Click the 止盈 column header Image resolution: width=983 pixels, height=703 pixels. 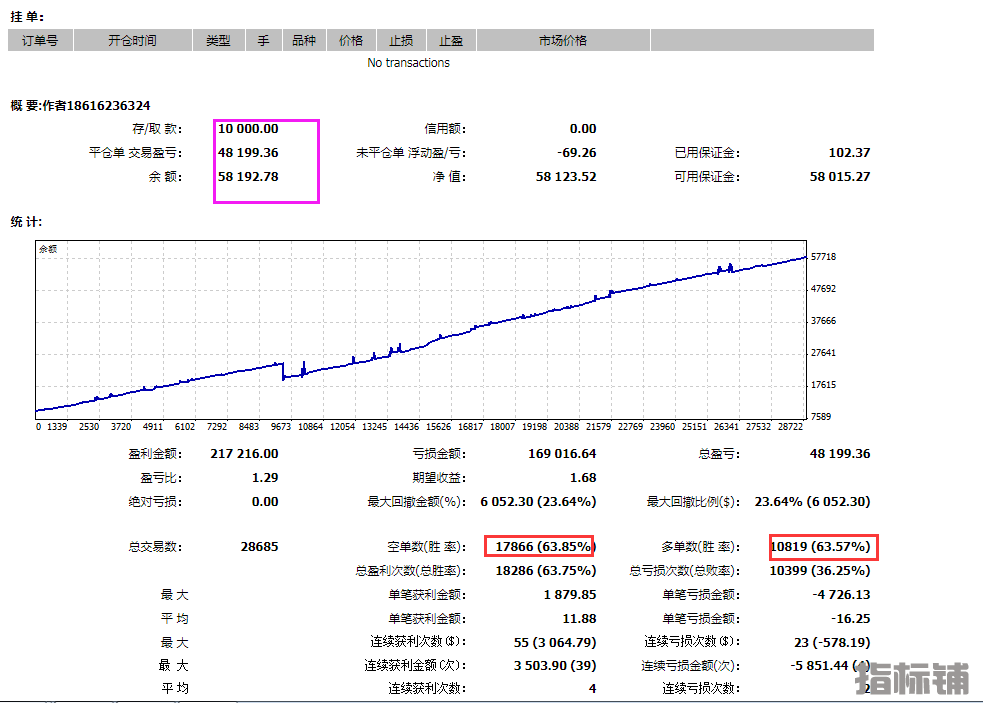[x=451, y=41]
